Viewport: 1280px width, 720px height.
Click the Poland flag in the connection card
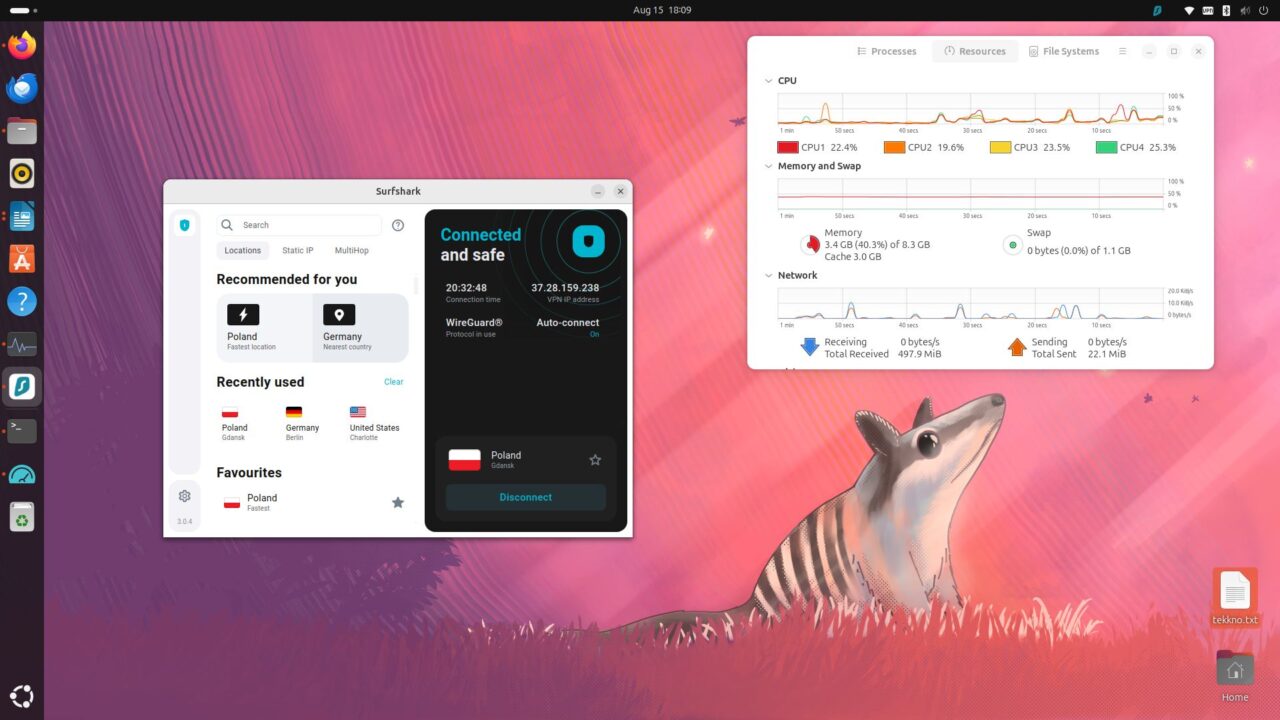point(464,460)
